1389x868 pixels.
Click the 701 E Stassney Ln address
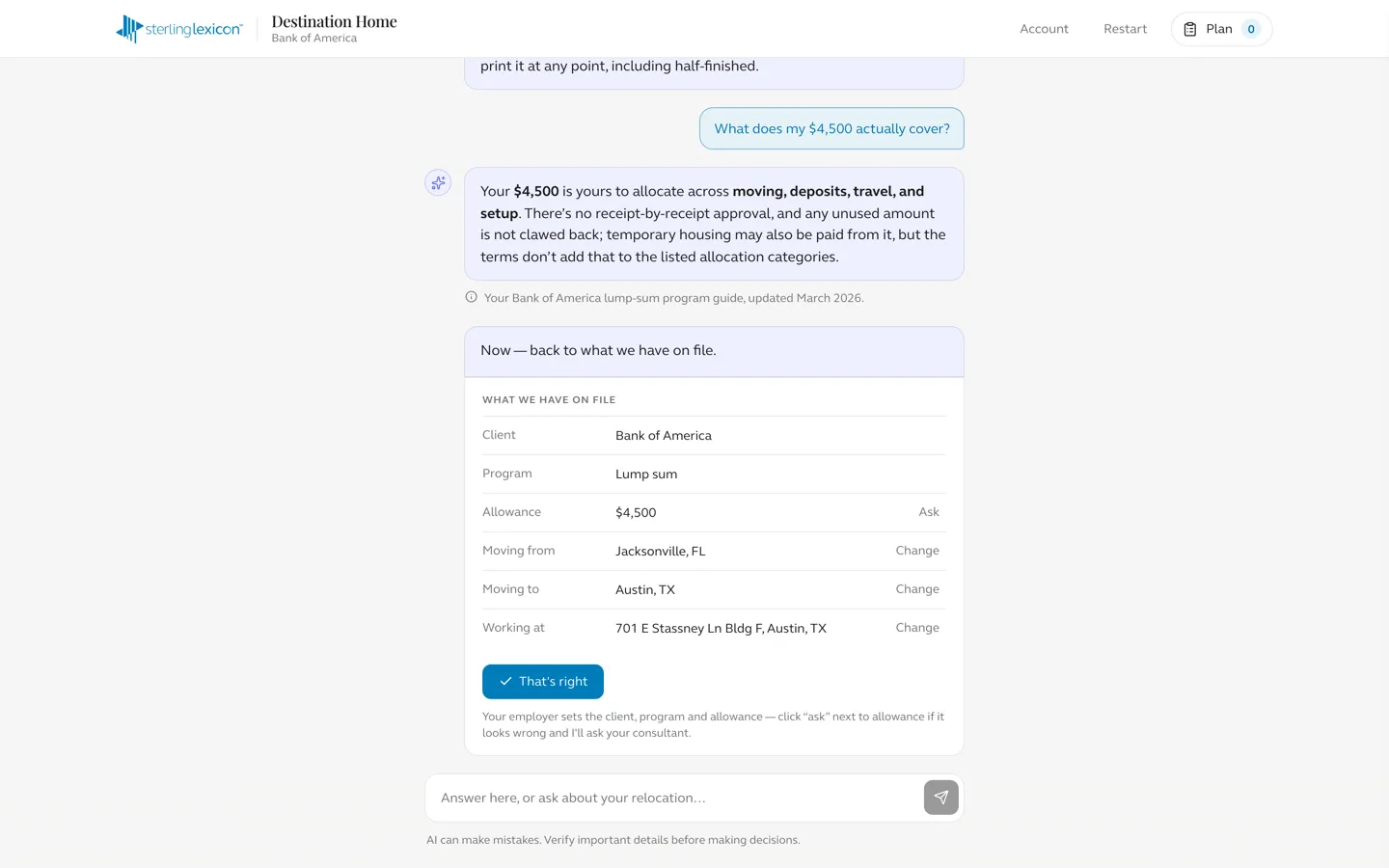[721, 629]
